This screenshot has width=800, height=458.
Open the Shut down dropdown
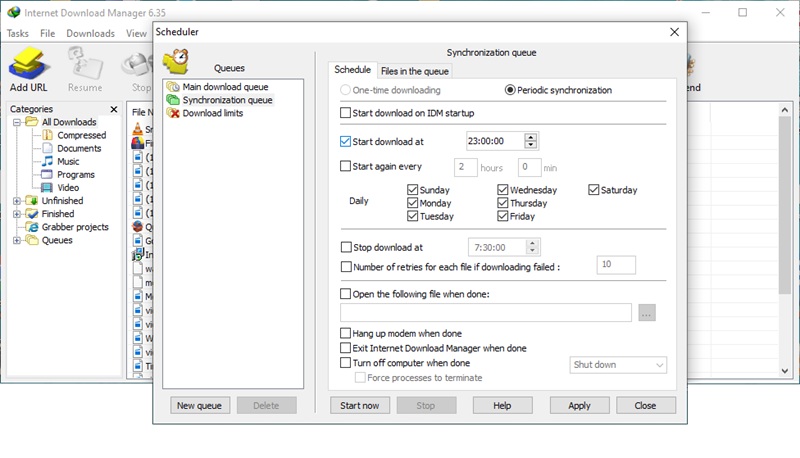pyautogui.click(x=618, y=365)
